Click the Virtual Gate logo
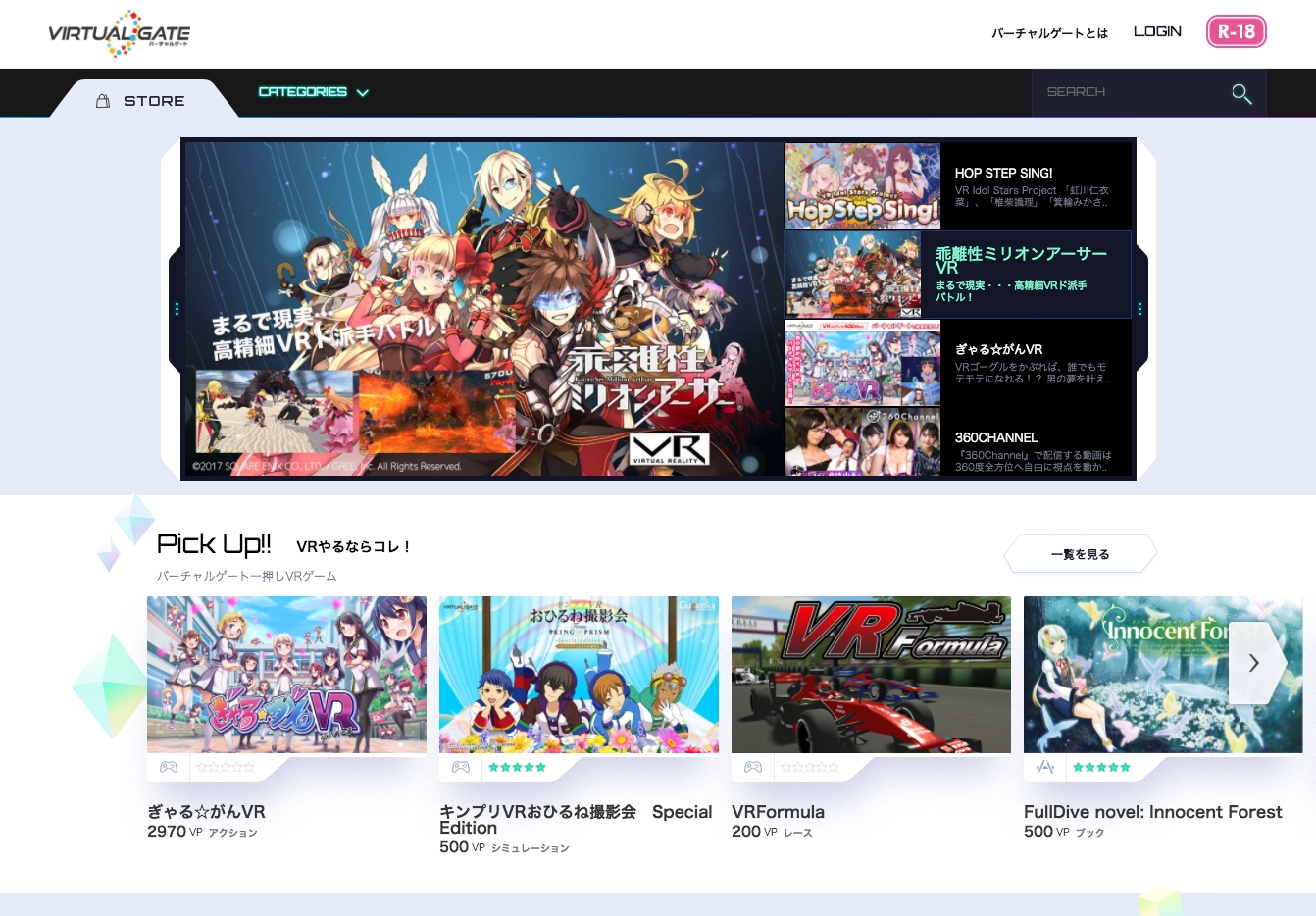 coord(120,34)
